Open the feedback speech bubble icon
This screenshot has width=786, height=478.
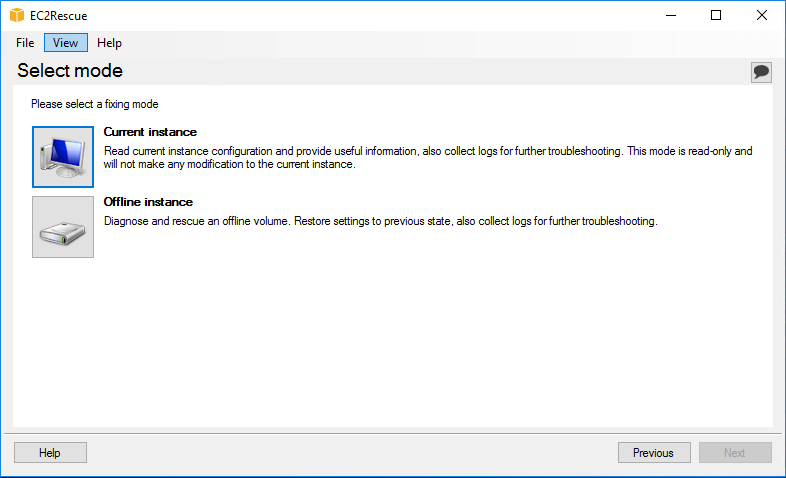[761, 72]
